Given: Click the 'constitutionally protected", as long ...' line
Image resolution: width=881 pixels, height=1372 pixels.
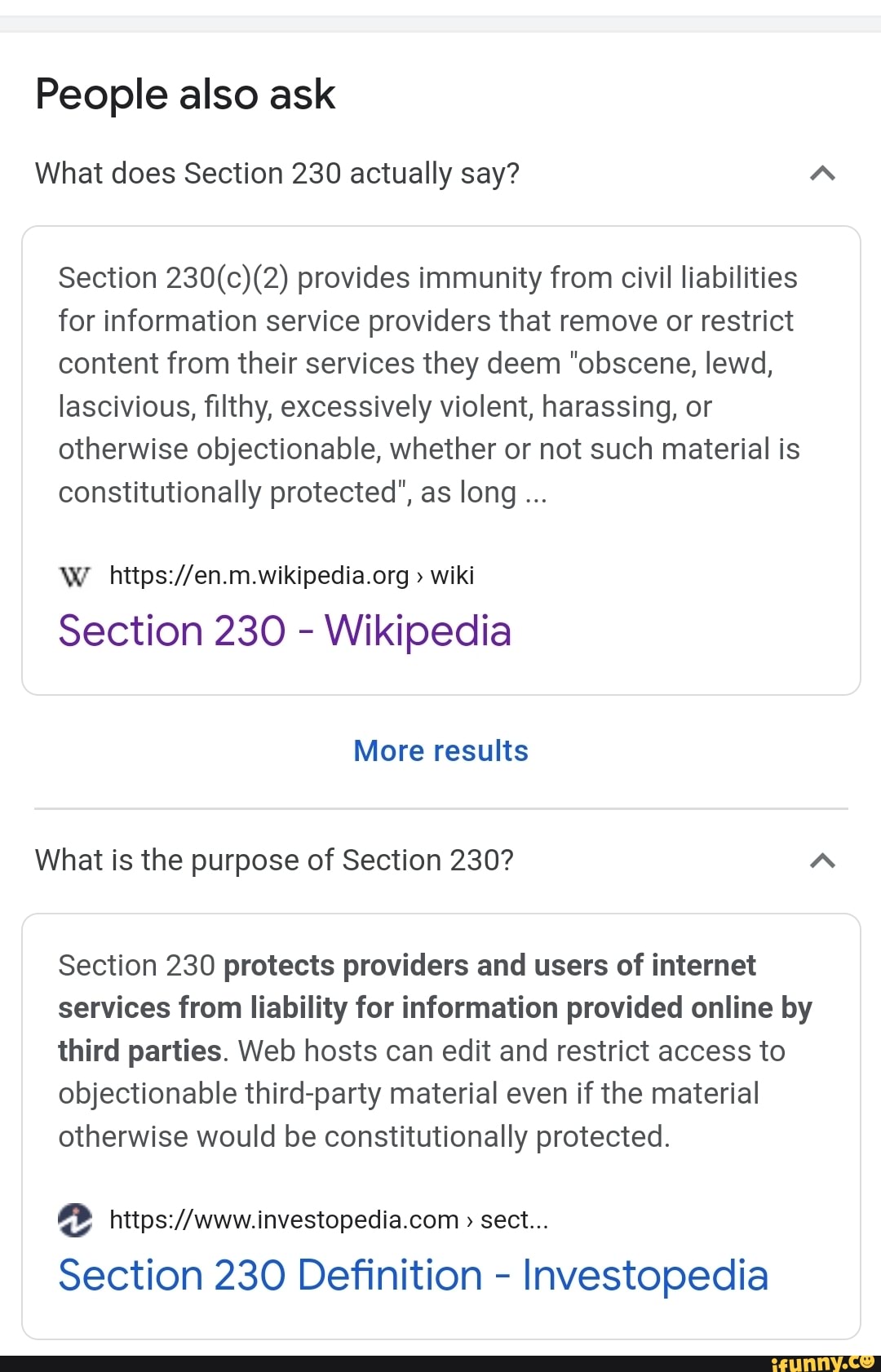Looking at the screenshot, I should click(x=302, y=493).
